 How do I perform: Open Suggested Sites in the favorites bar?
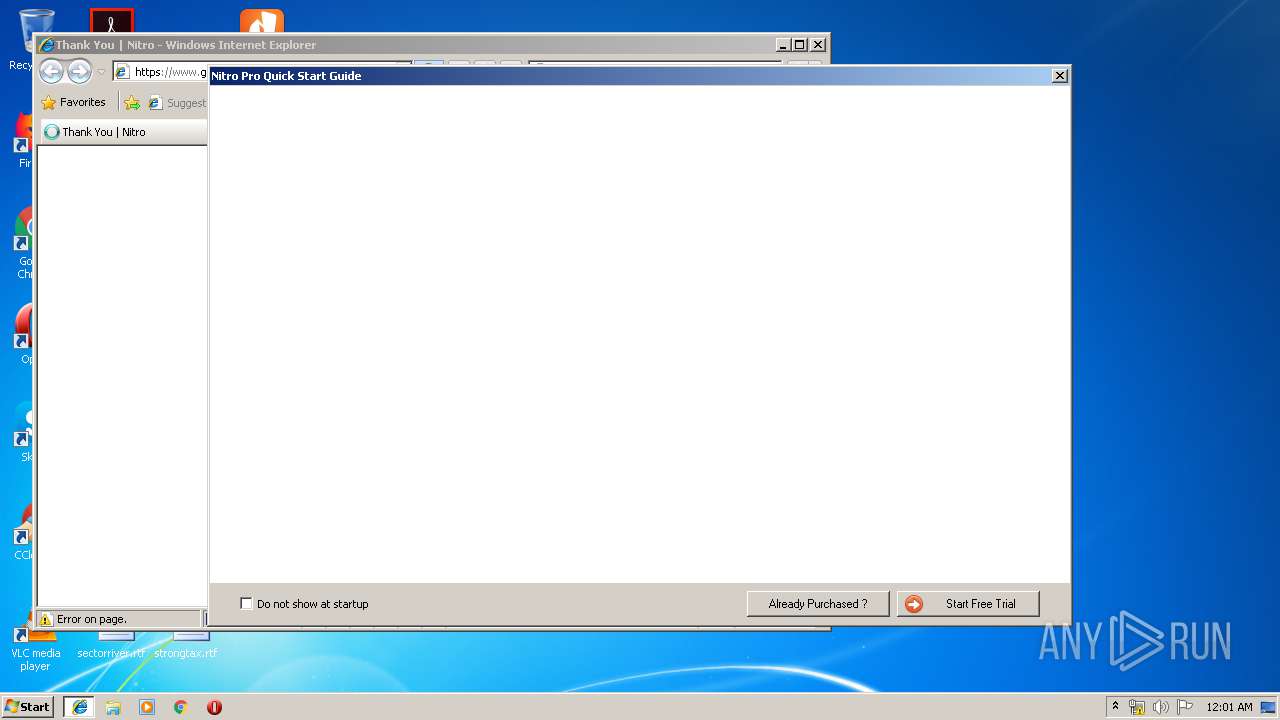(x=177, y=102)
